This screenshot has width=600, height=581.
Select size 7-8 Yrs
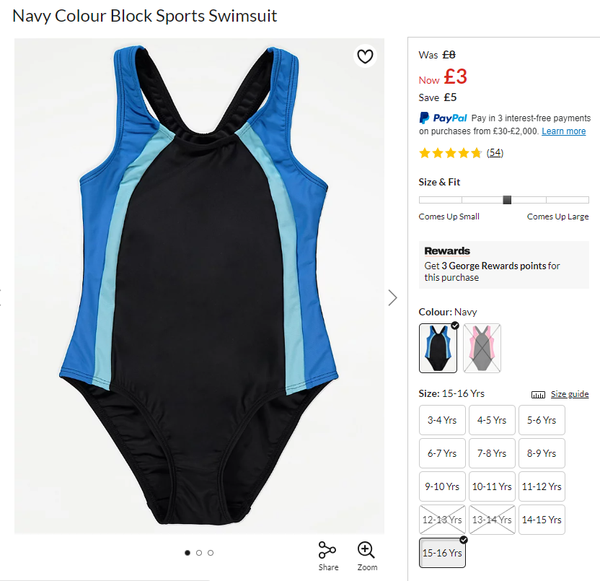492,454
